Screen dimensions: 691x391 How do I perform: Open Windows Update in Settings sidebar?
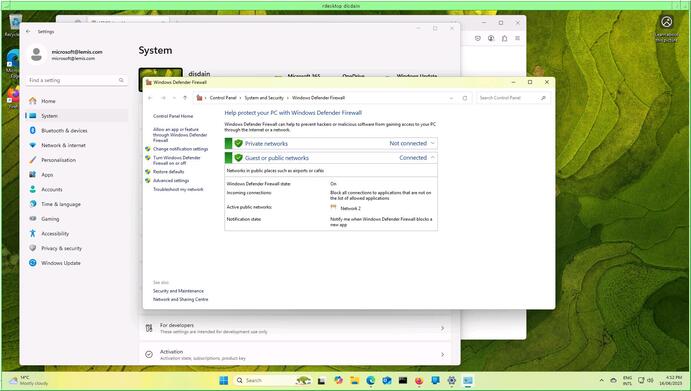point(76,263)
